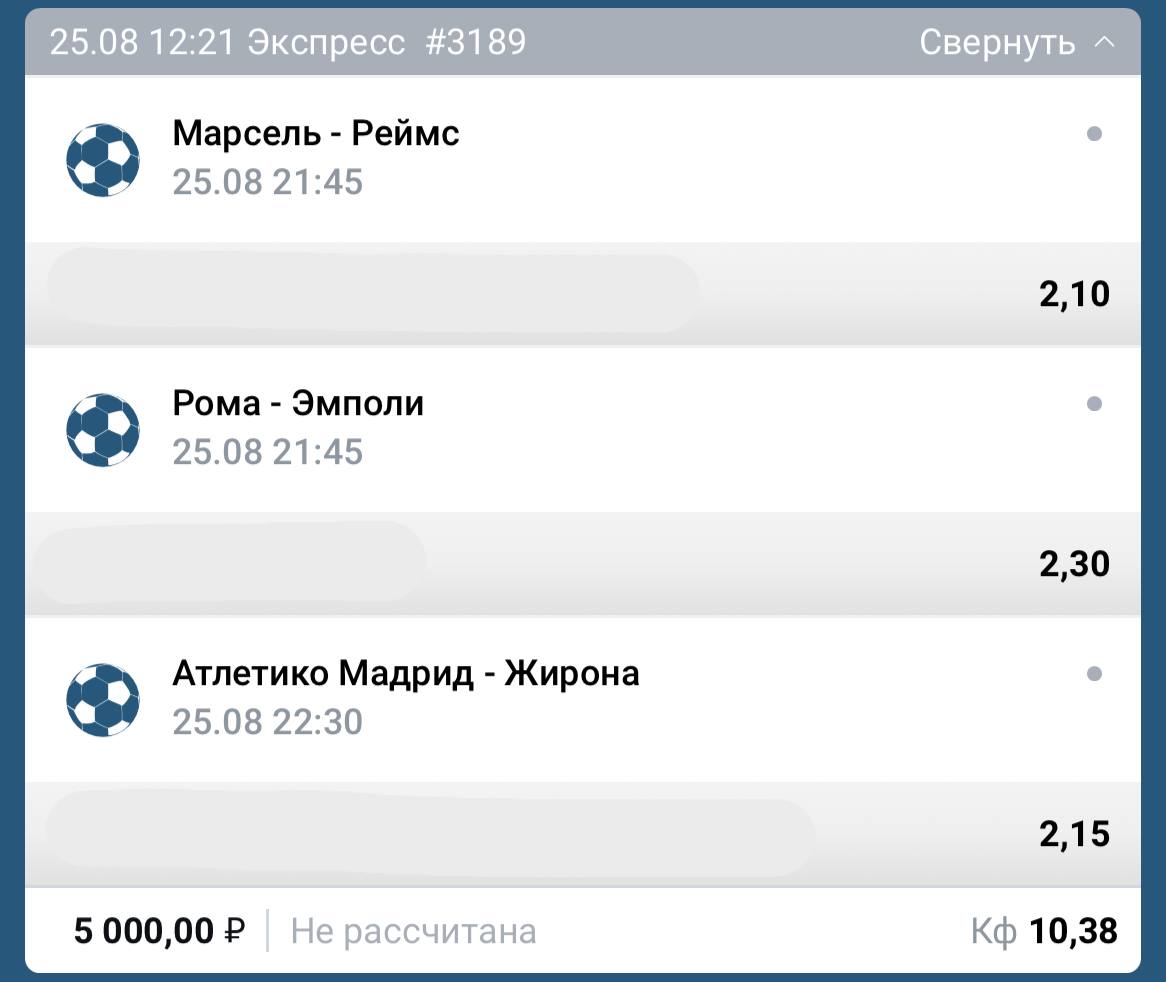Click the Экспресс #3189 header title
1166x982 pixels.
coord(386,43)
